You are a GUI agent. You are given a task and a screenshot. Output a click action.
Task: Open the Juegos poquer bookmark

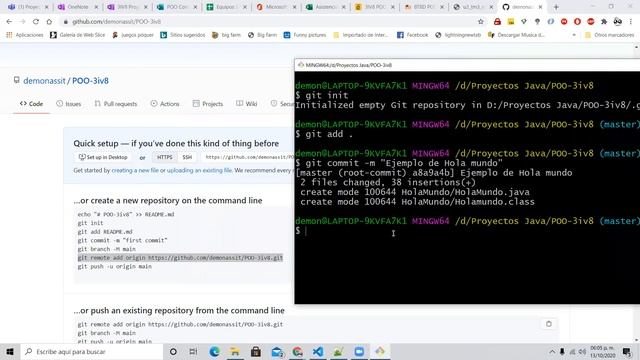pyautogui.click(x=133, y=35)
